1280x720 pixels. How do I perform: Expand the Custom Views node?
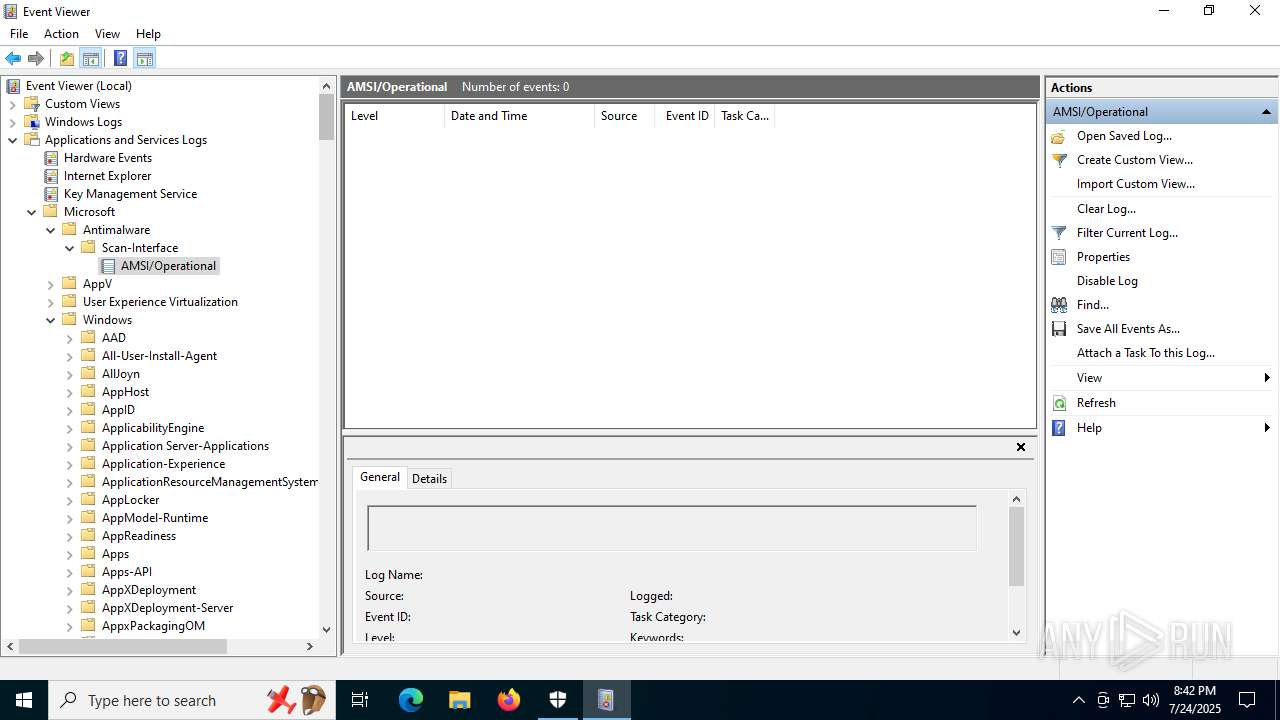[x=13, y=104]
